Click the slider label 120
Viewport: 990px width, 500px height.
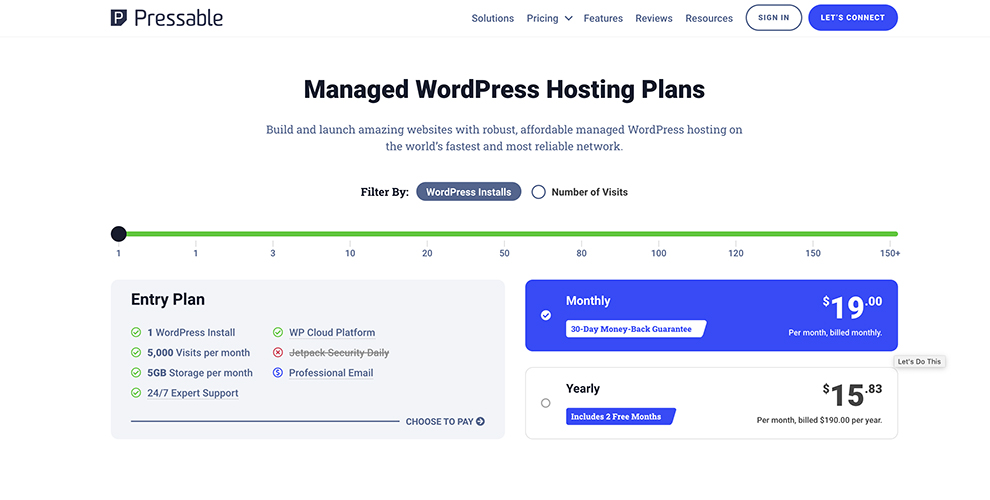coord(736,253)
